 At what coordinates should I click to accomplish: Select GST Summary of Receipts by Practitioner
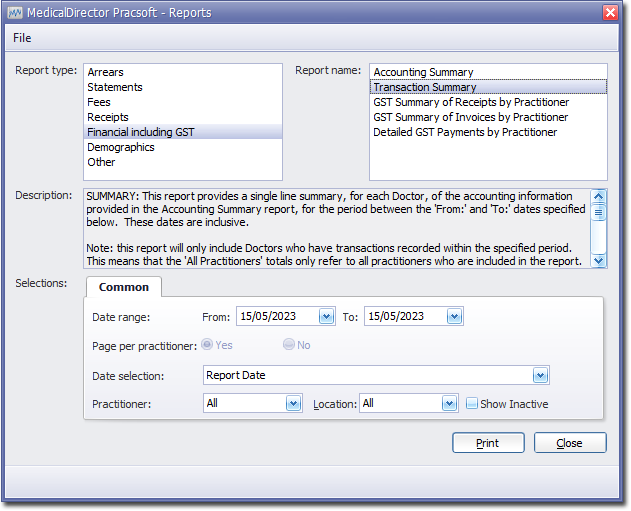[471, 102]
